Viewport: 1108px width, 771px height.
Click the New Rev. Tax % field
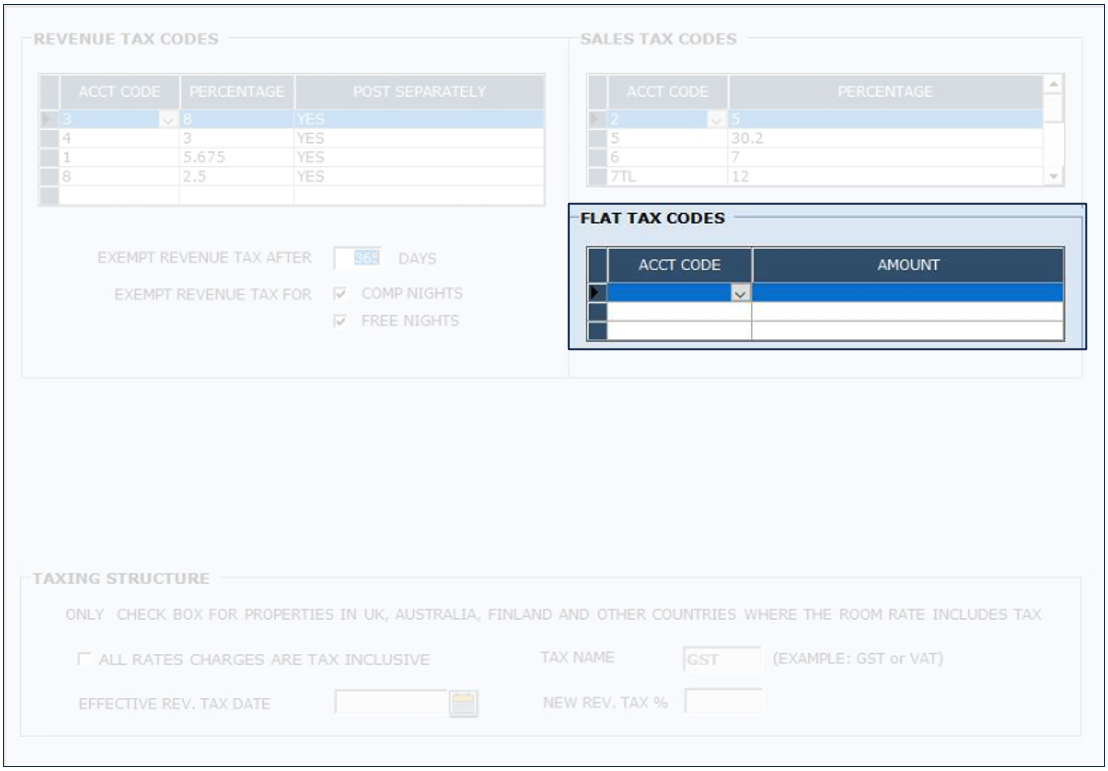[x=723, y=702]
